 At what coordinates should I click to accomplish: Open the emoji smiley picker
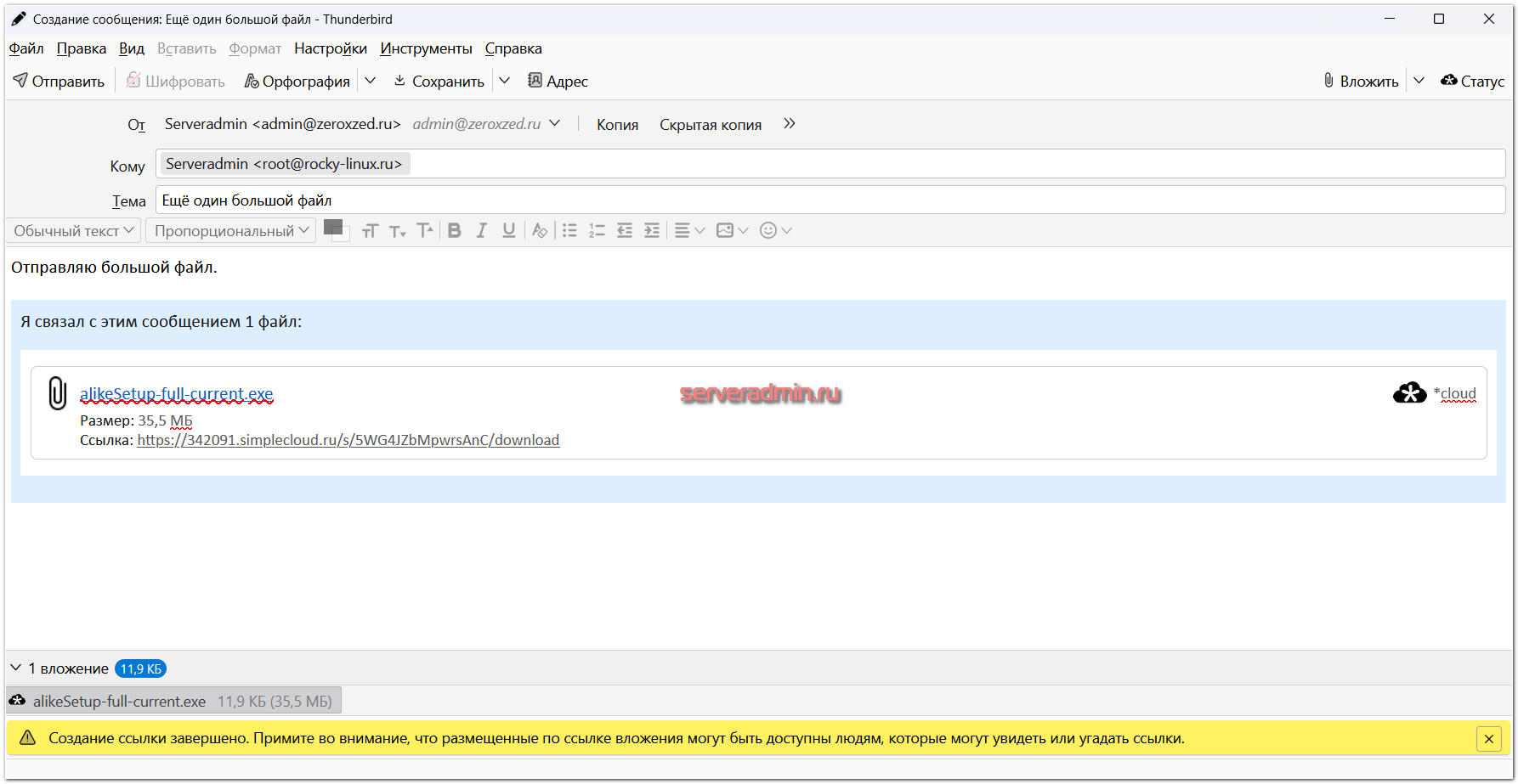[768, 231]
